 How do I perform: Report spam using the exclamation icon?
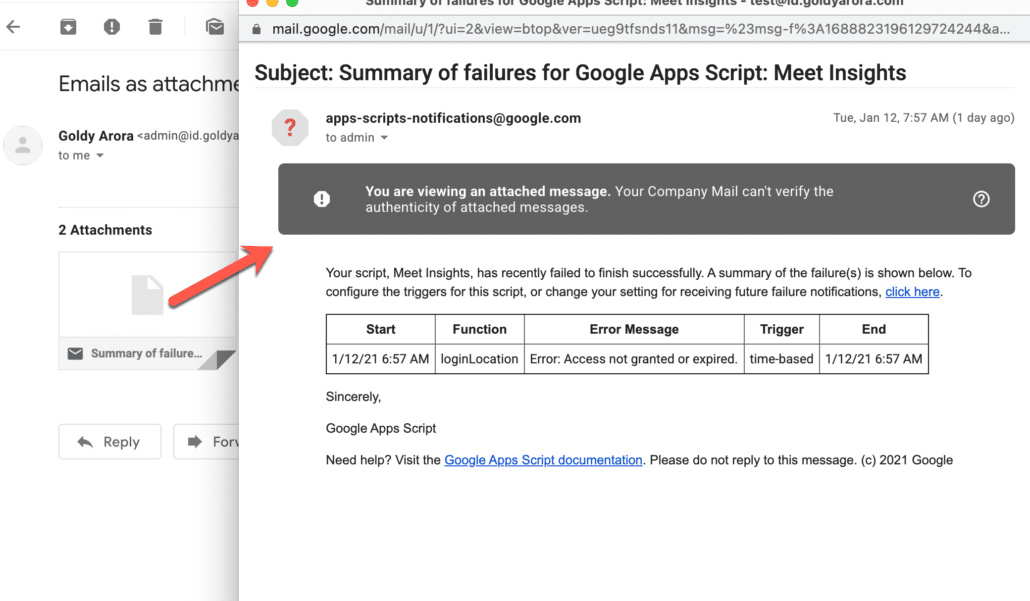pos(112,27)
